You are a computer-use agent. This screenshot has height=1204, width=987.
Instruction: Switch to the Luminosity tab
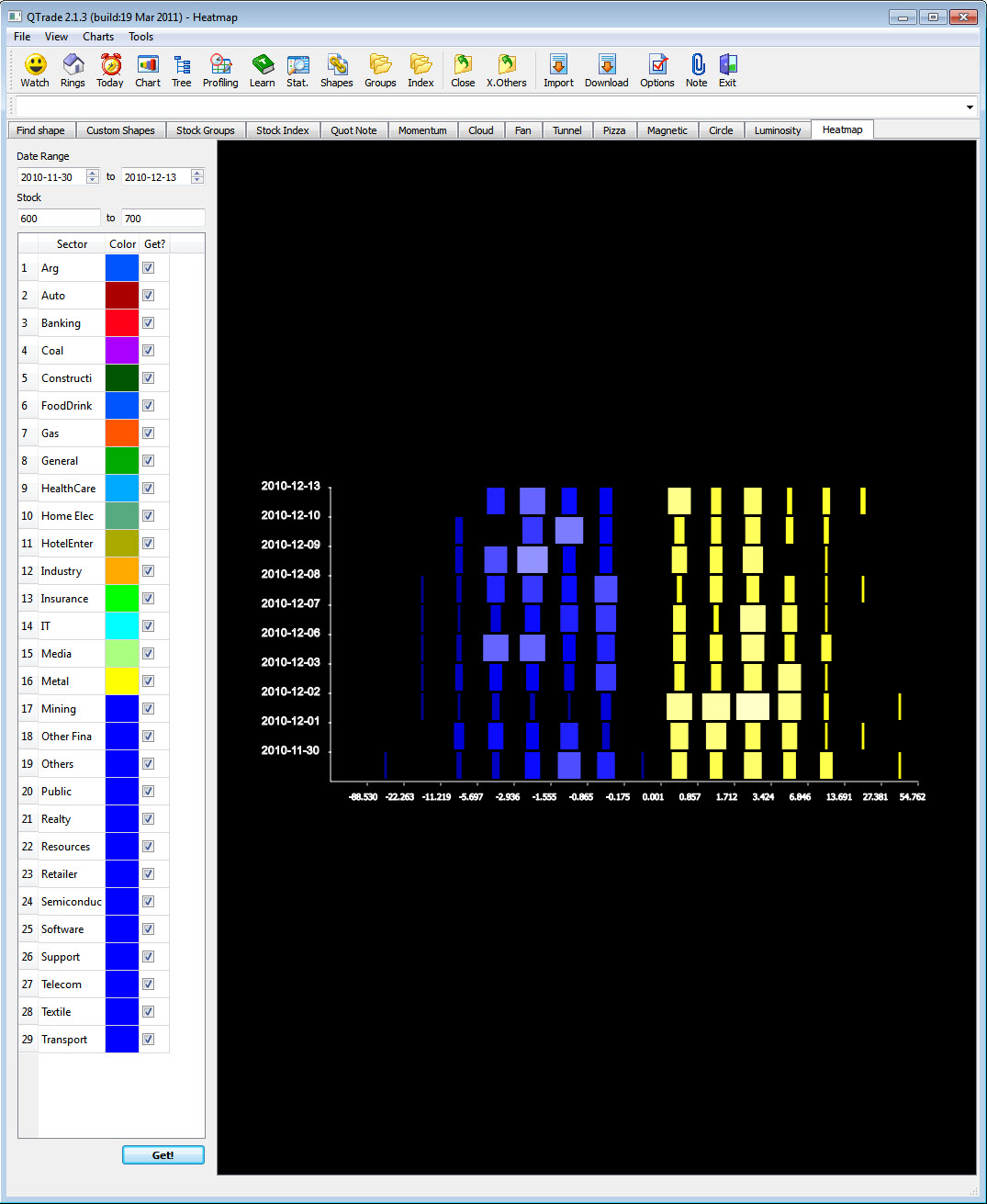point(777,129)
